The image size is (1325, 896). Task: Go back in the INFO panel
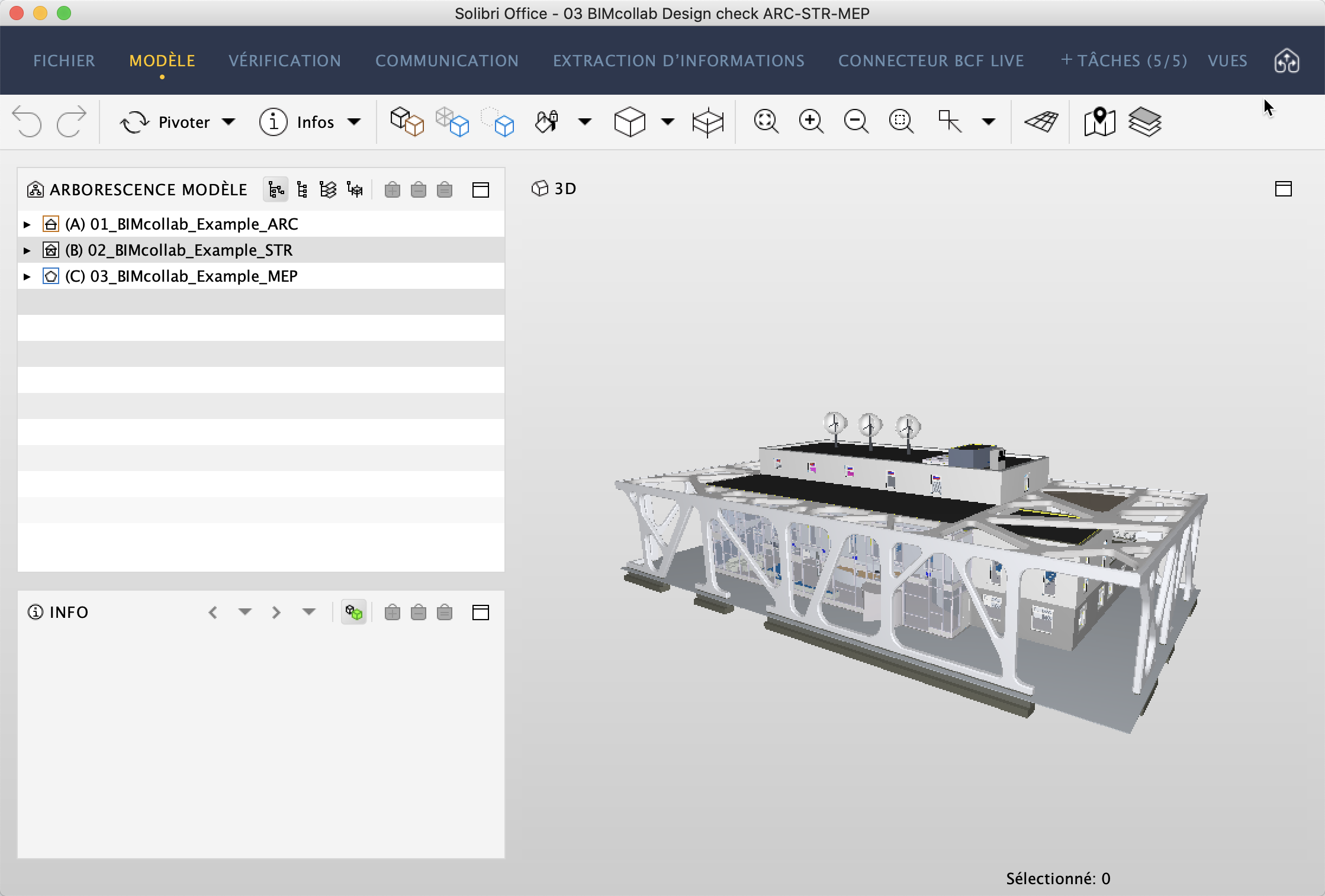pyautogui.click(x=213, y=612)
